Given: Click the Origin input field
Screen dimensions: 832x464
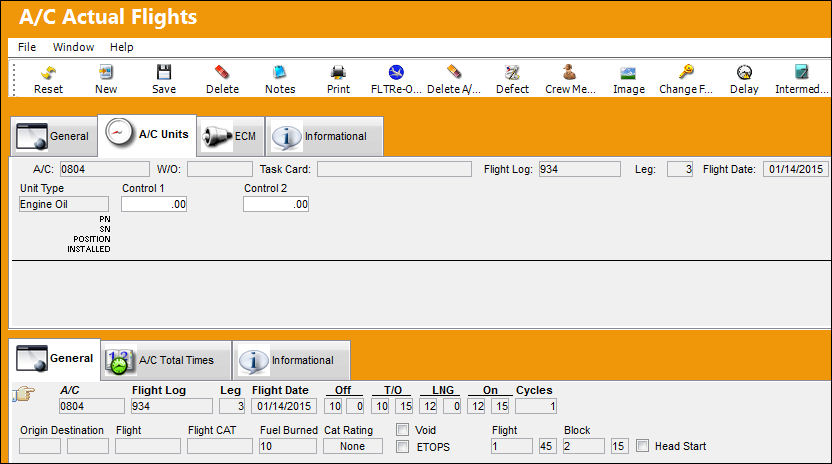Looking at the screenshot, I should click(x=40, y=446).
